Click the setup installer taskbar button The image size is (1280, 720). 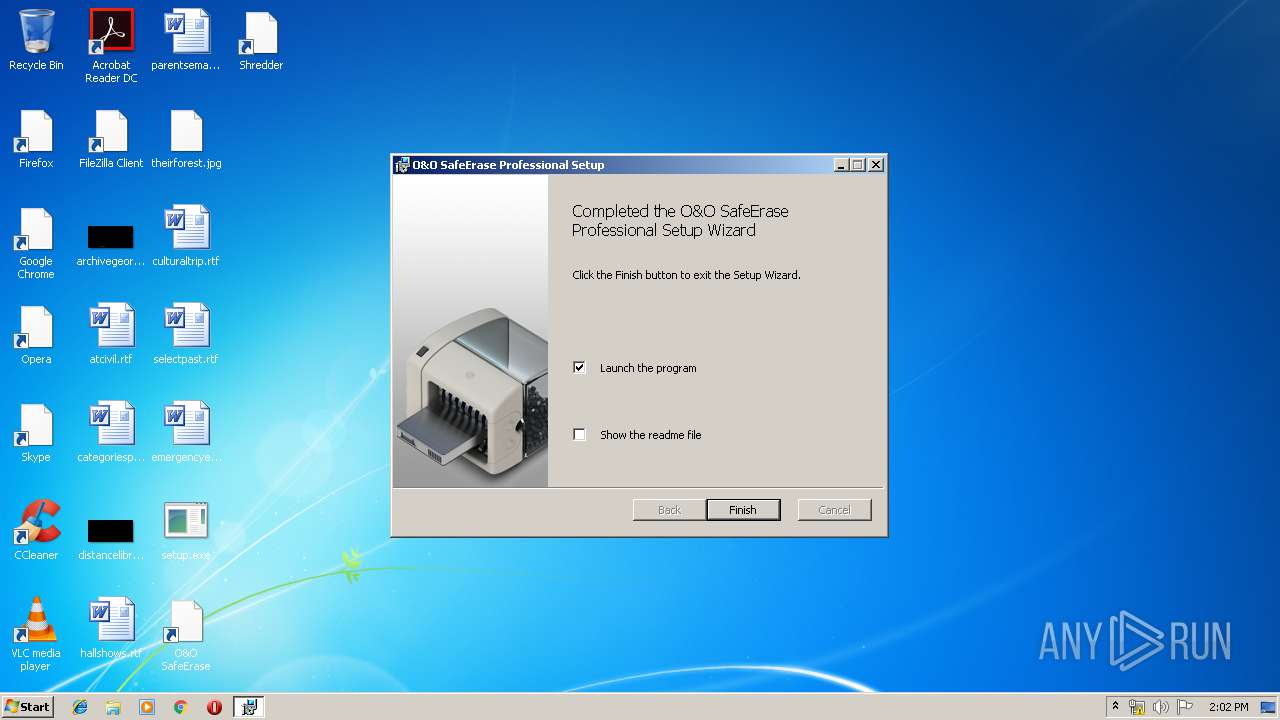pyautogui.click(x=249, y=707)
